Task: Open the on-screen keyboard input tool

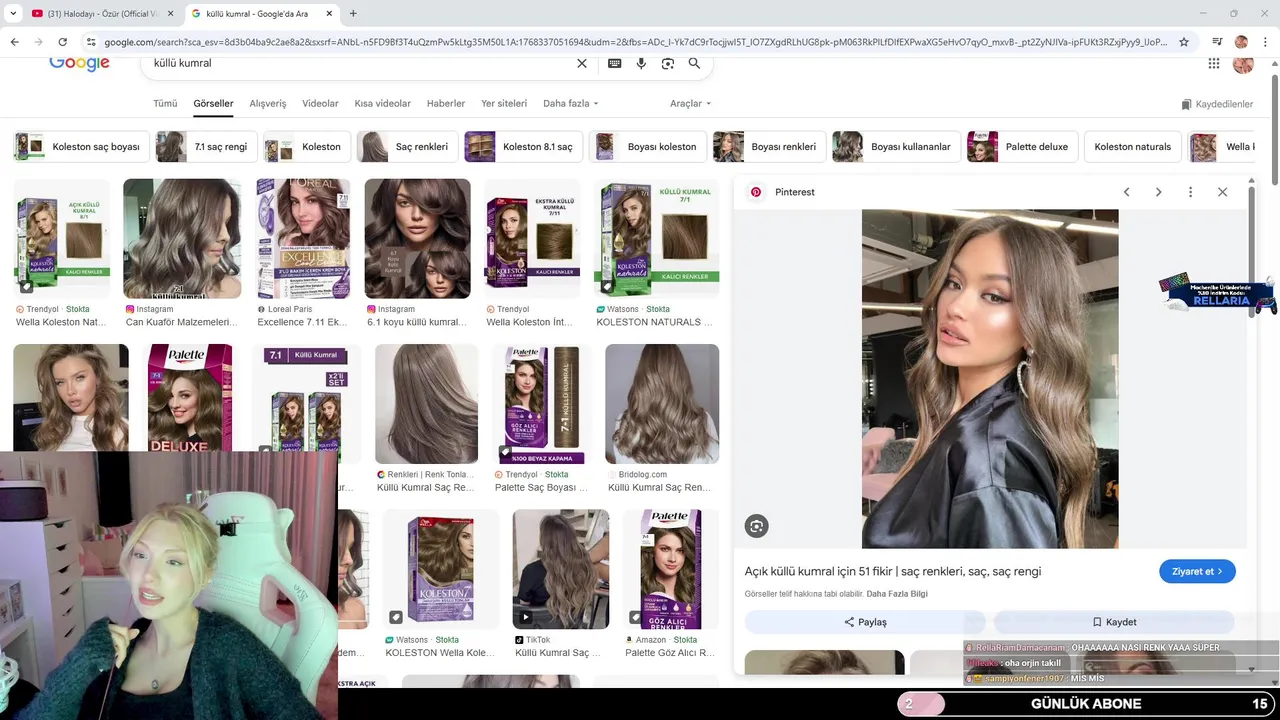Action: (614, 63)
